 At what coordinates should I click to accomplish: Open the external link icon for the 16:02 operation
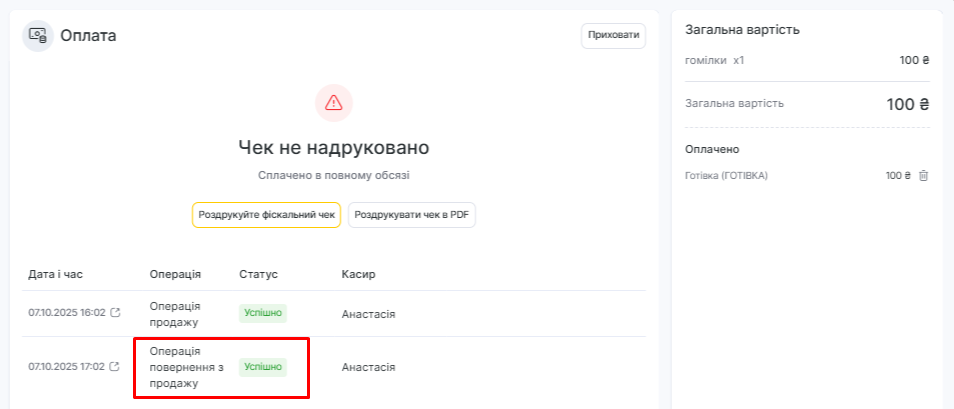(115, 313)
